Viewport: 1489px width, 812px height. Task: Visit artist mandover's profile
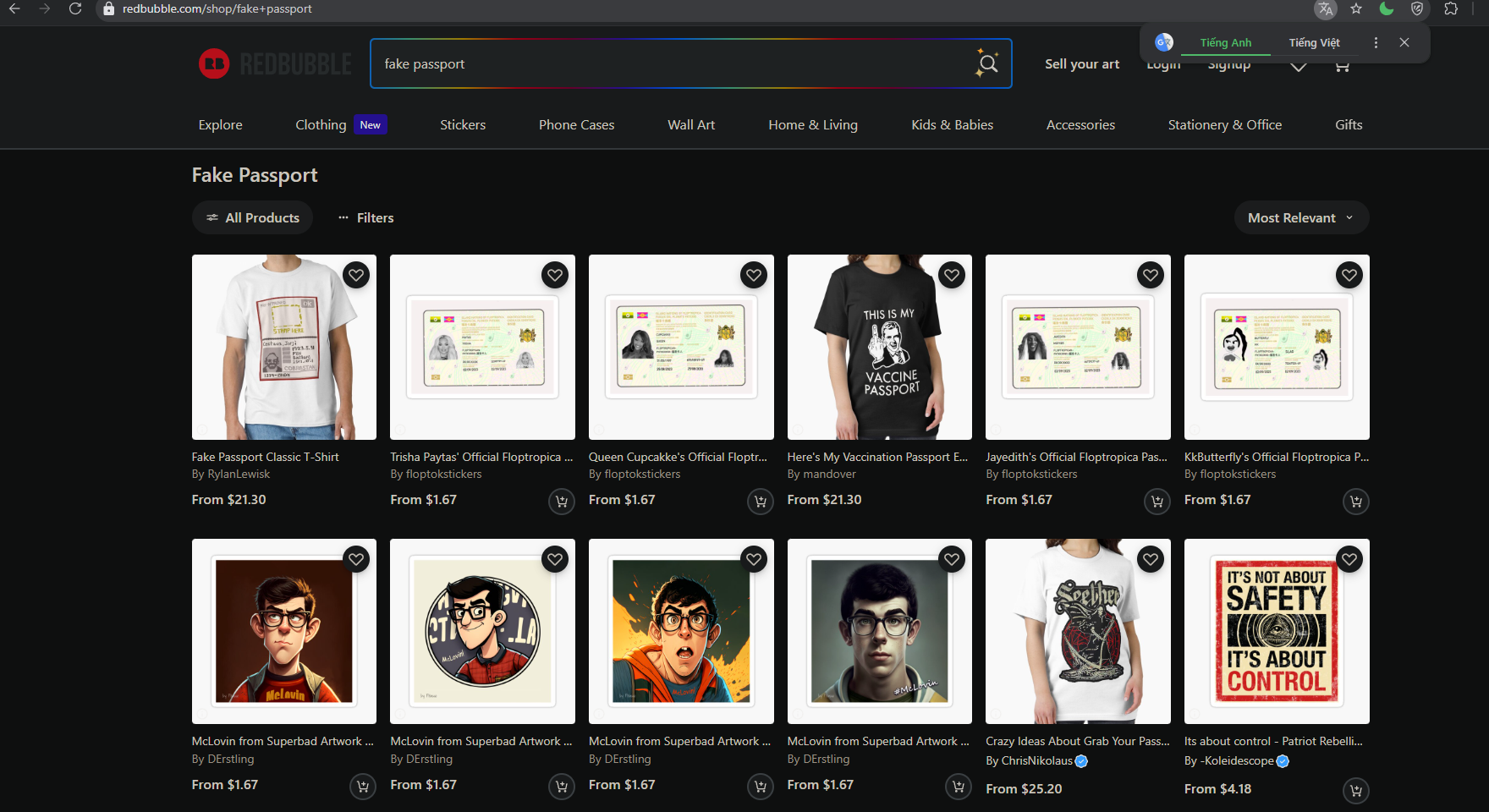tap(829, 475)
